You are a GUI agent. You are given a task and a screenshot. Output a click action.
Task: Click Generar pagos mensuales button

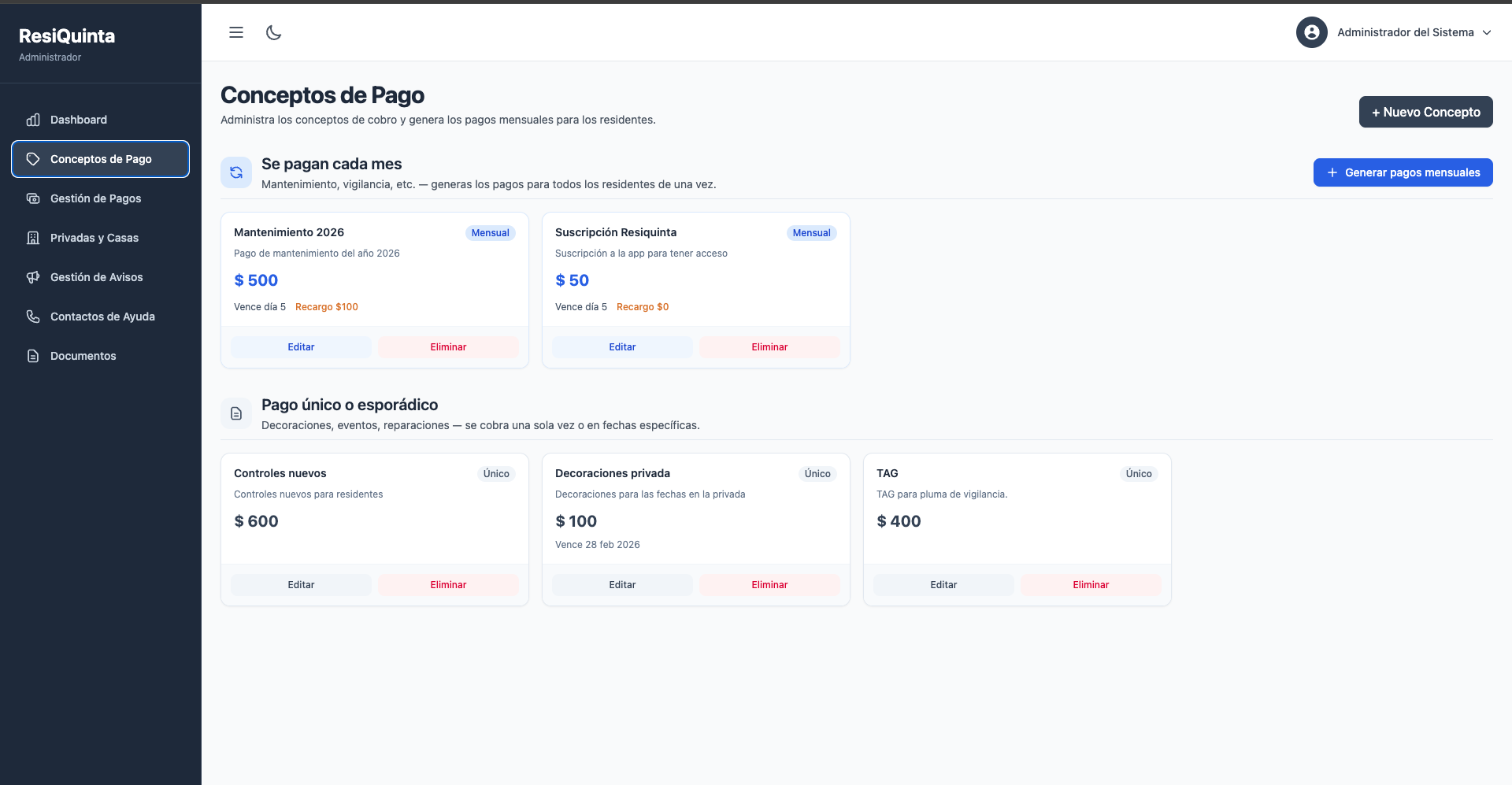coord(1403,172)
